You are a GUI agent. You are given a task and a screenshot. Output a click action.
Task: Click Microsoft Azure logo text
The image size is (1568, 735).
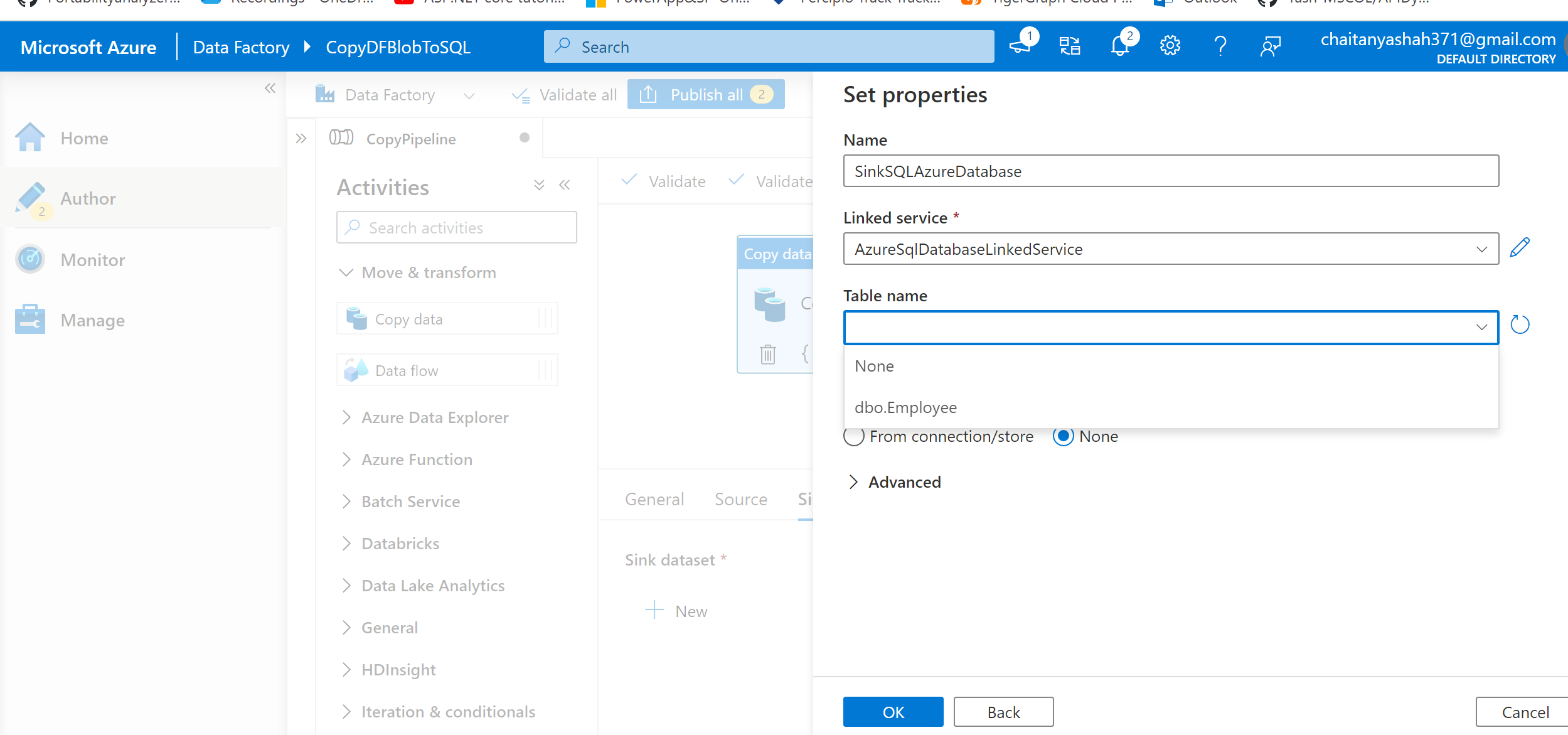(x=88, y=47)
